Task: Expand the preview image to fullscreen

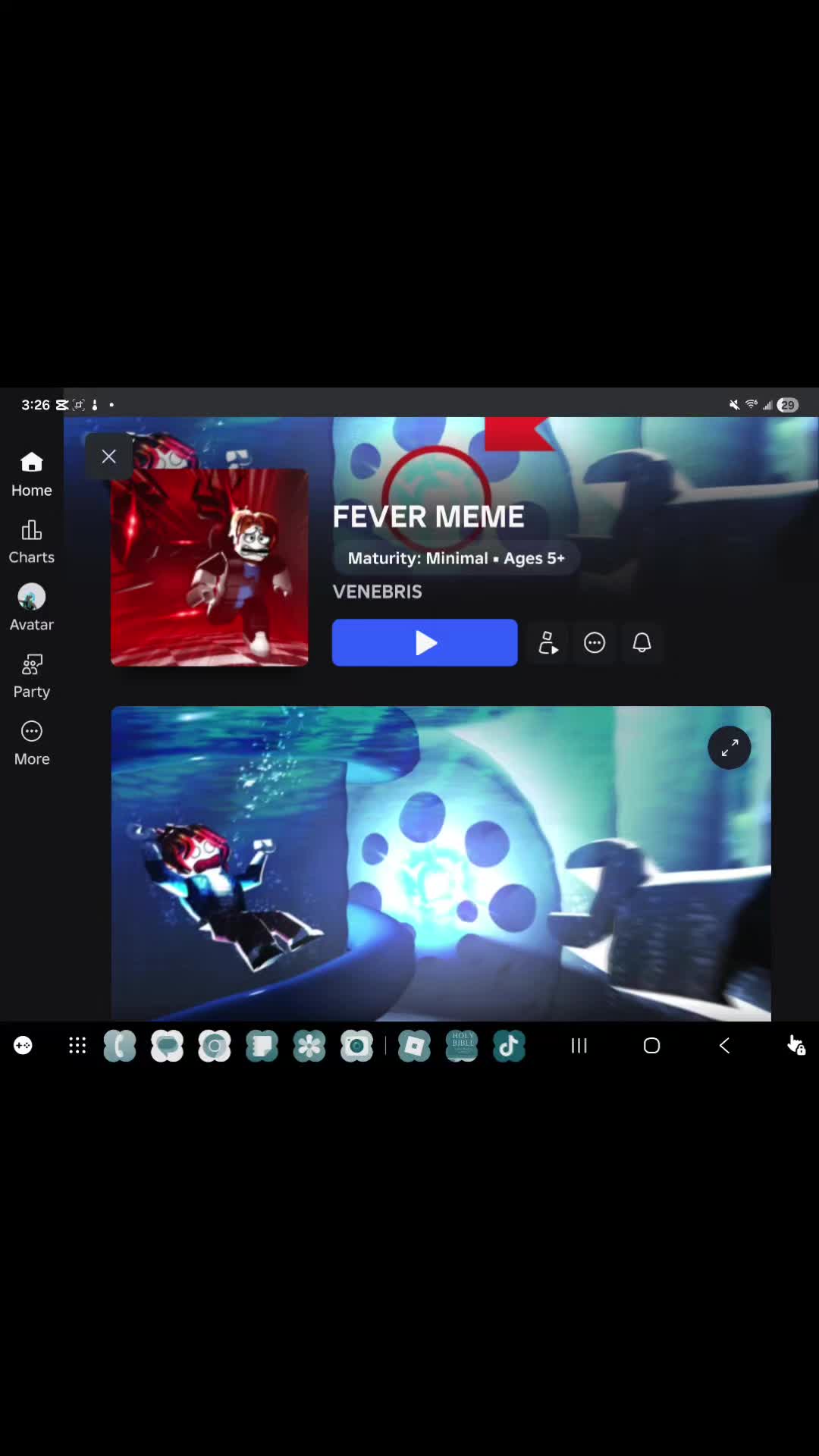Action: pyautogui.click(x=730, y=748)
